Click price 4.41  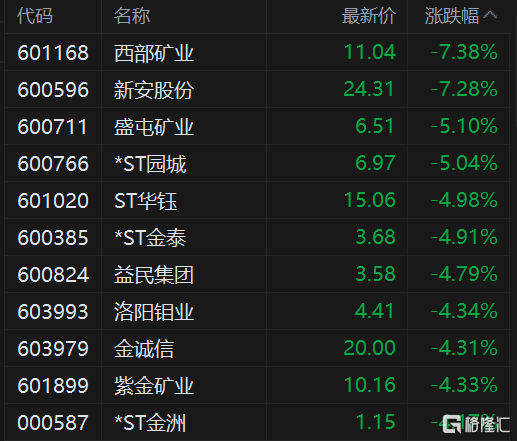pos(375,311)
